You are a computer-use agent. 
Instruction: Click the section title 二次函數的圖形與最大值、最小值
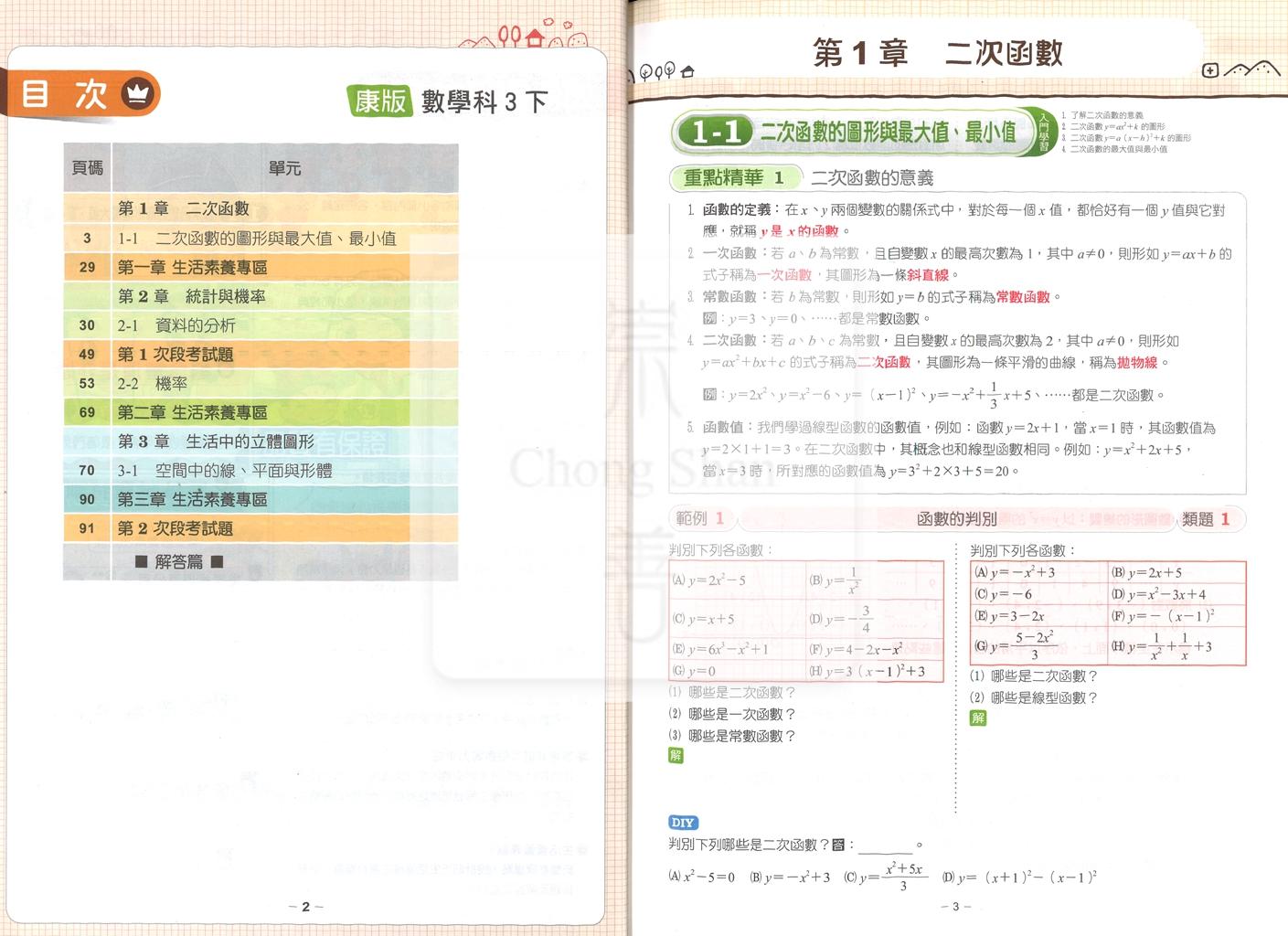889,133
